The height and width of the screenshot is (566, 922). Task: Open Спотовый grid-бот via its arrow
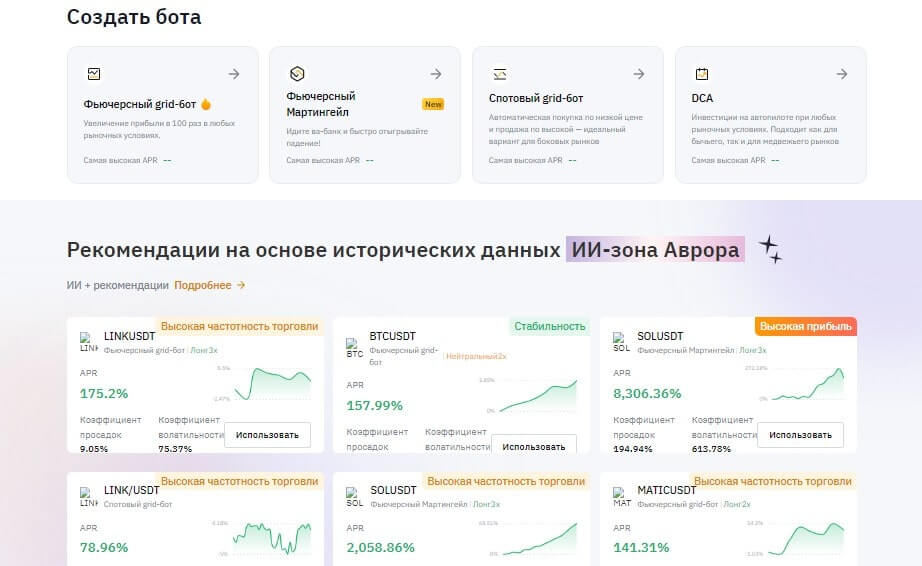pyautogui.click(x=639, y=74)
